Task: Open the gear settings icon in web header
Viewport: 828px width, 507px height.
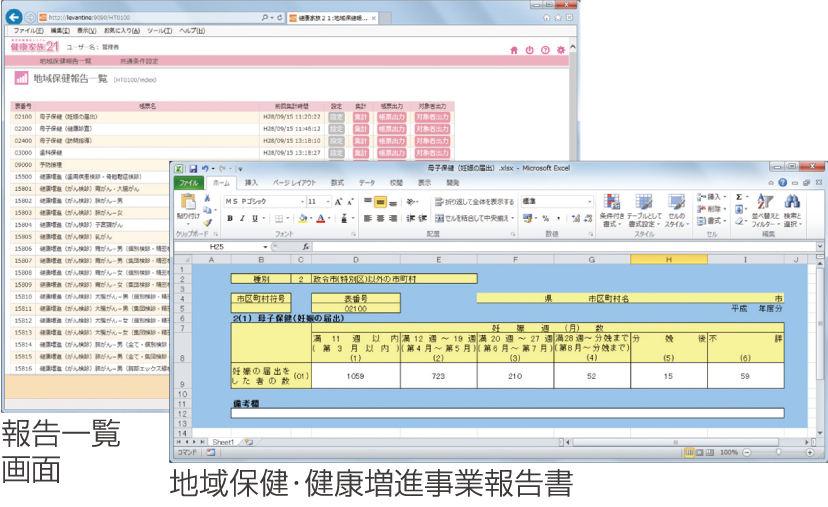Action: click(x=561, y=50)
